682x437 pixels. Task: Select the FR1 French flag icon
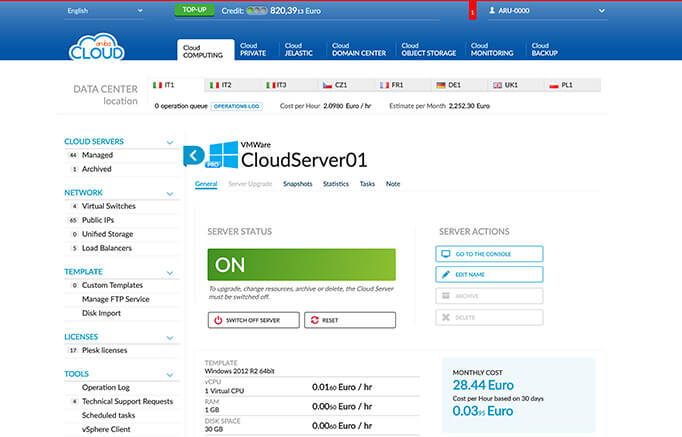384,85
